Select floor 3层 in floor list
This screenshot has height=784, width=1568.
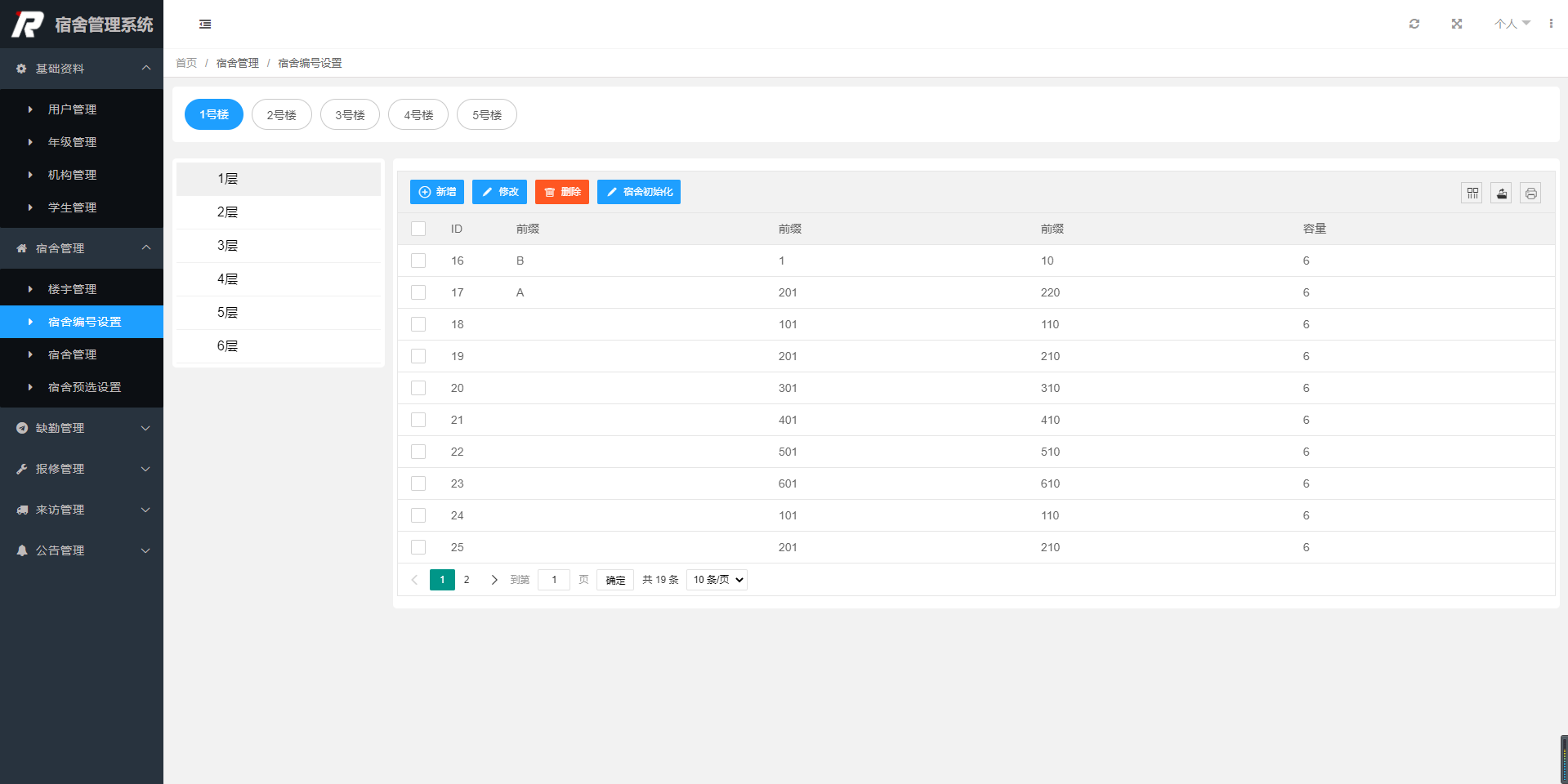click(279, 246)
